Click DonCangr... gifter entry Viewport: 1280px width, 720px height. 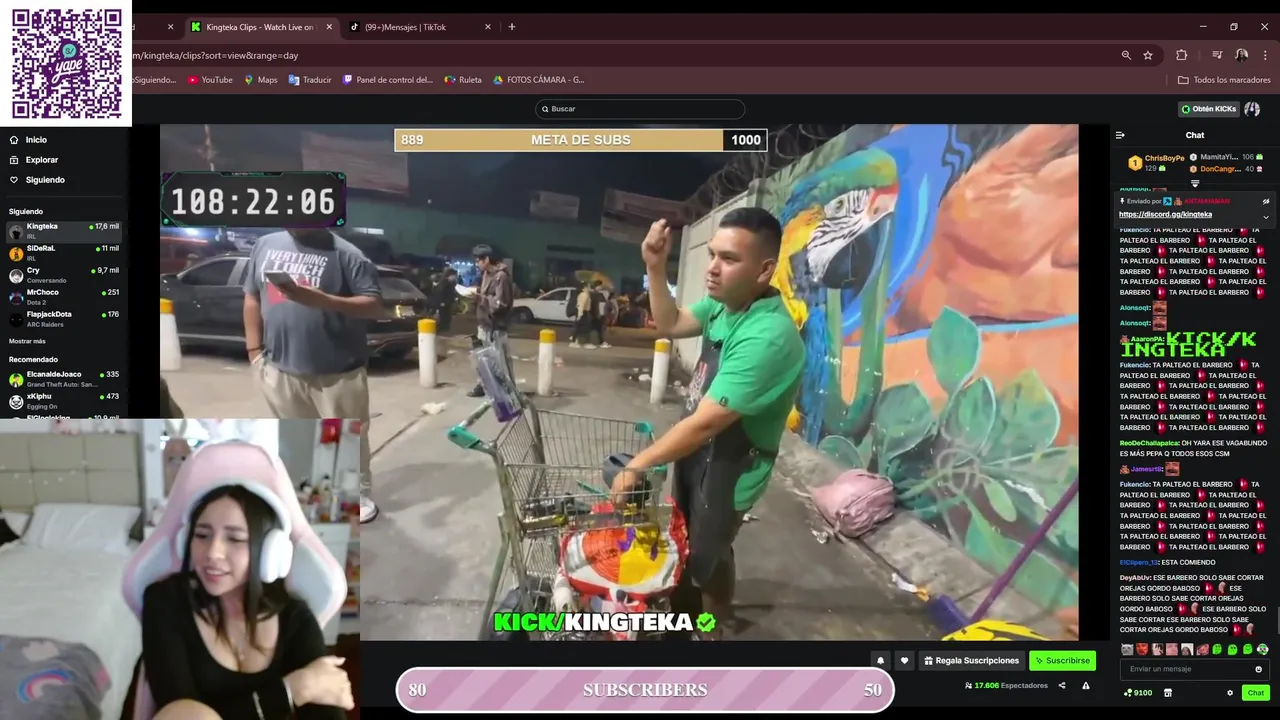tap(1226, 169)
